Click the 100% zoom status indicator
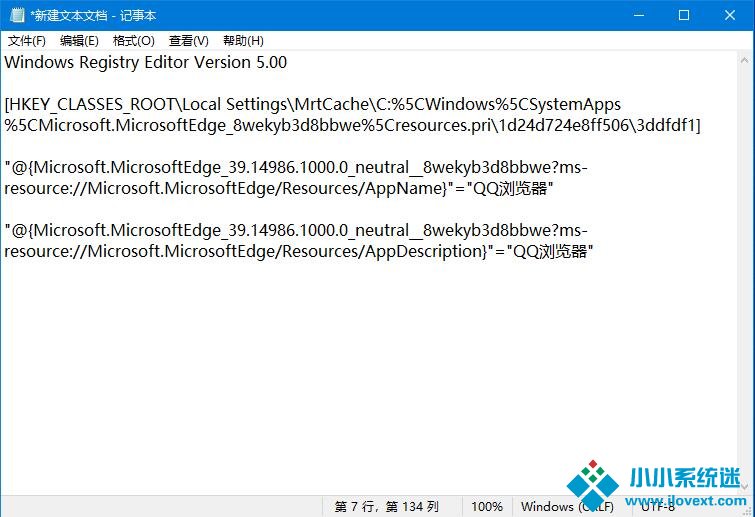The height and width of the screenshot is (517, 755). [487, 506]
